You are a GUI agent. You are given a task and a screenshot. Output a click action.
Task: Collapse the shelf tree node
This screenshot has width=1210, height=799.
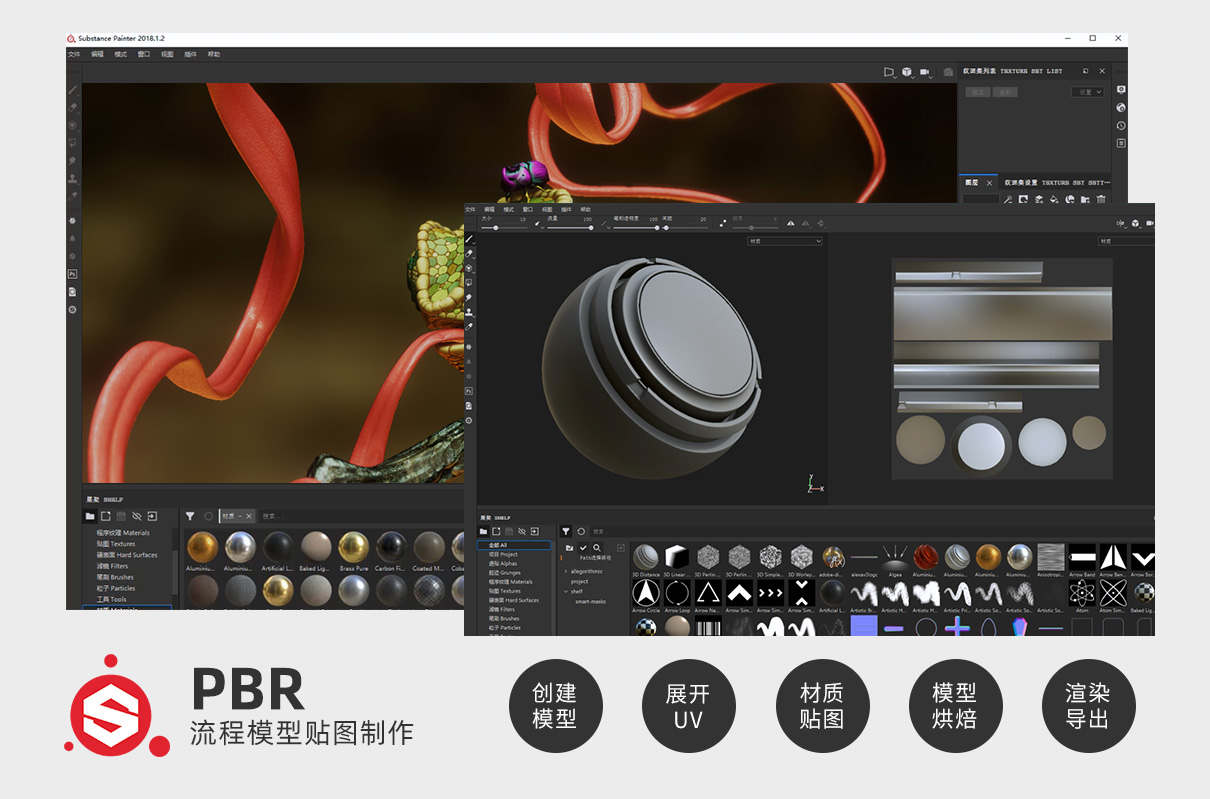[566, 591]
